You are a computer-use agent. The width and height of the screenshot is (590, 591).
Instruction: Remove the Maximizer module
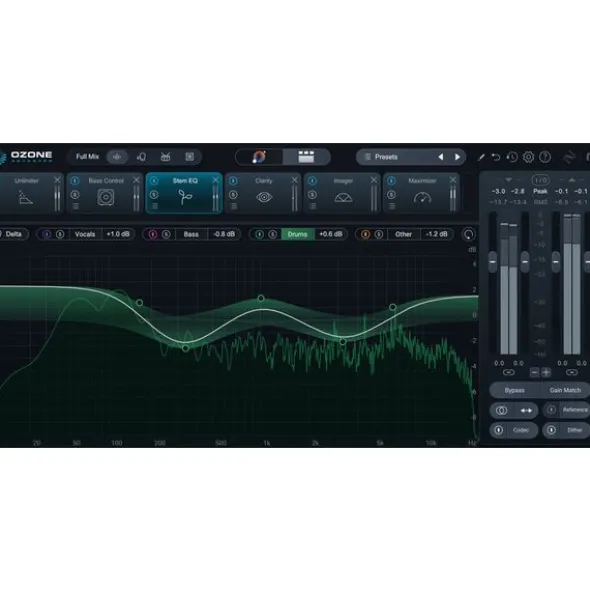click(453, 180)
